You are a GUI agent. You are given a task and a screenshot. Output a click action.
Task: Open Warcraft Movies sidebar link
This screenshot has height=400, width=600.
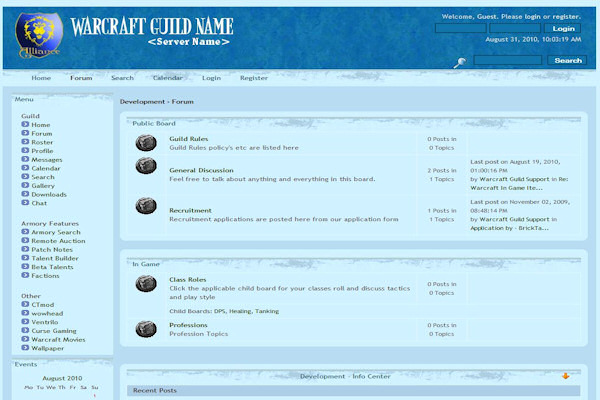(58, 340)
